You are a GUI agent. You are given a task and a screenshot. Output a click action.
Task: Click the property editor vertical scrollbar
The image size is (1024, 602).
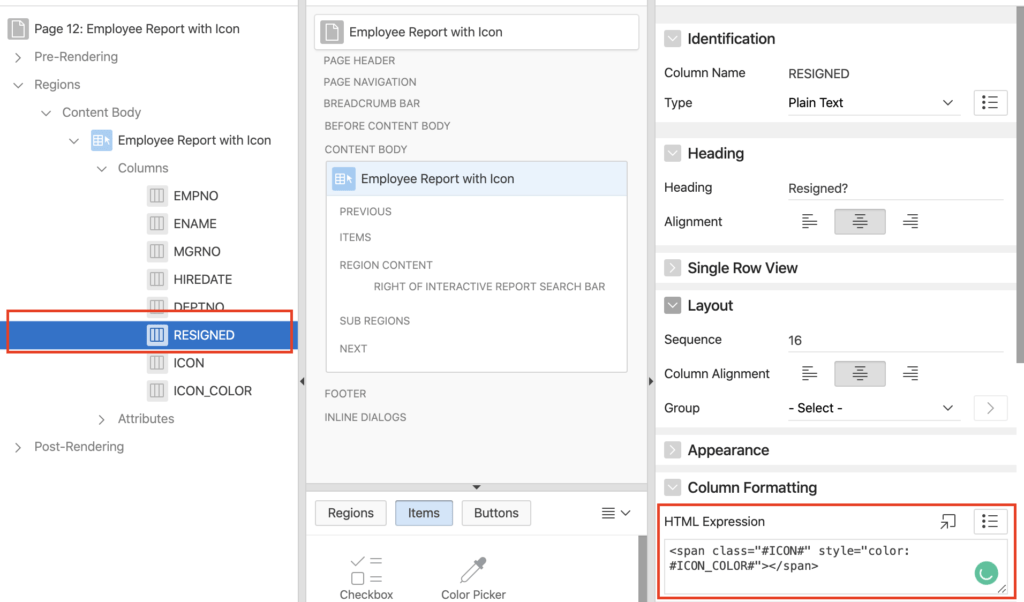(1020, 186)
